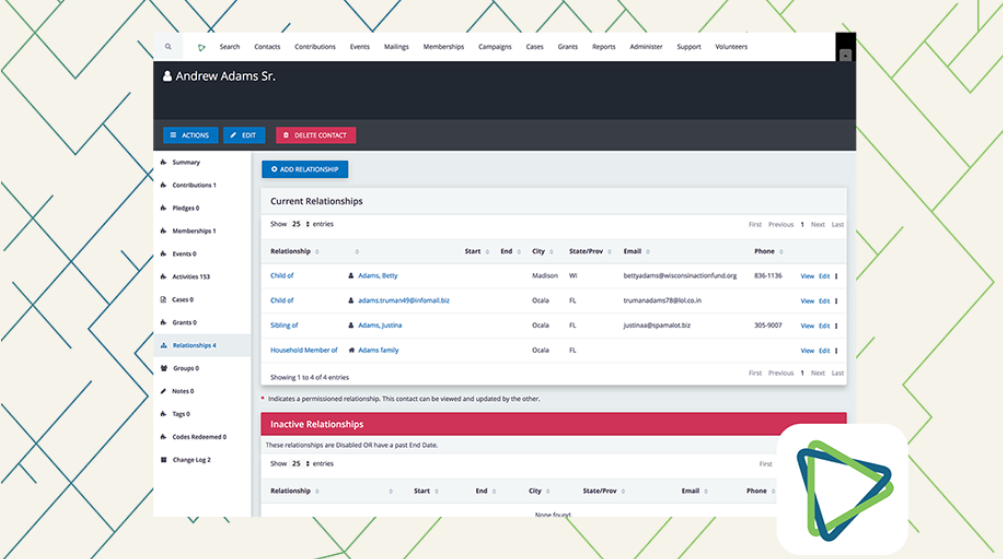This screenshot has height=559, width=1003.
Task: Sort Current Relationships by City column
Action: click(542, 252)
